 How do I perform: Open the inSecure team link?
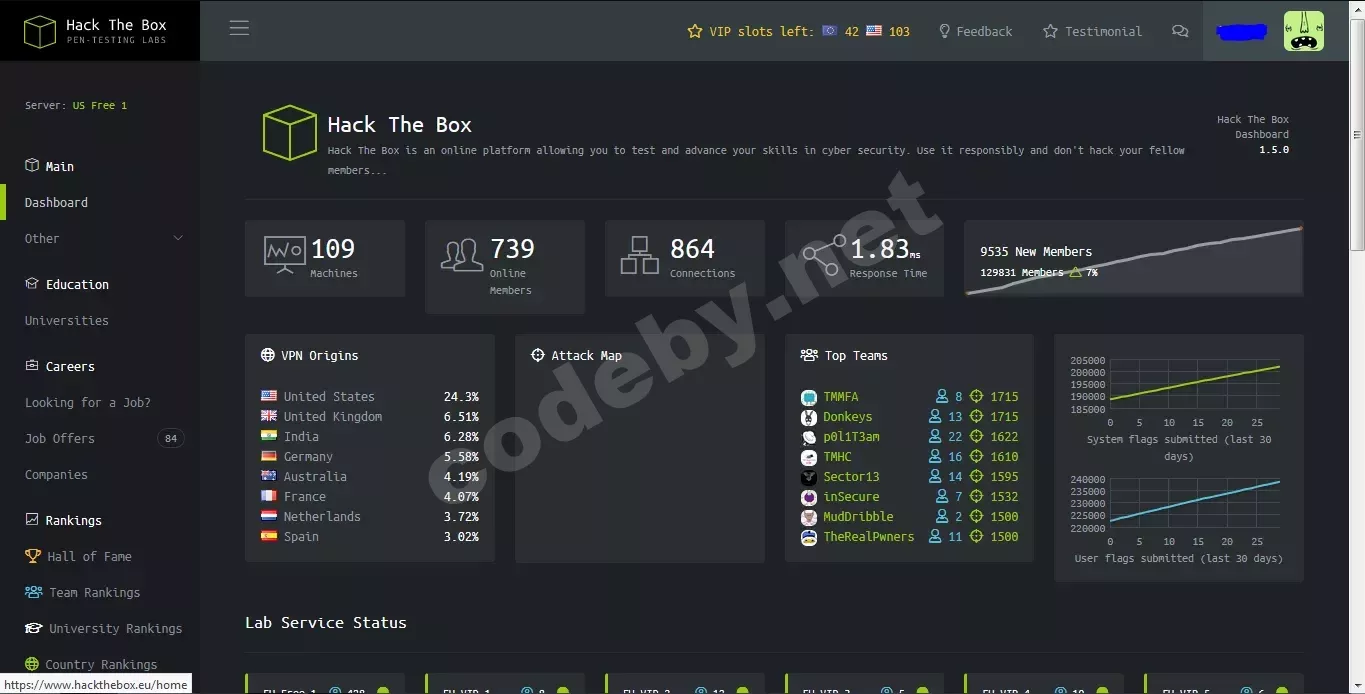coord(851,497)
